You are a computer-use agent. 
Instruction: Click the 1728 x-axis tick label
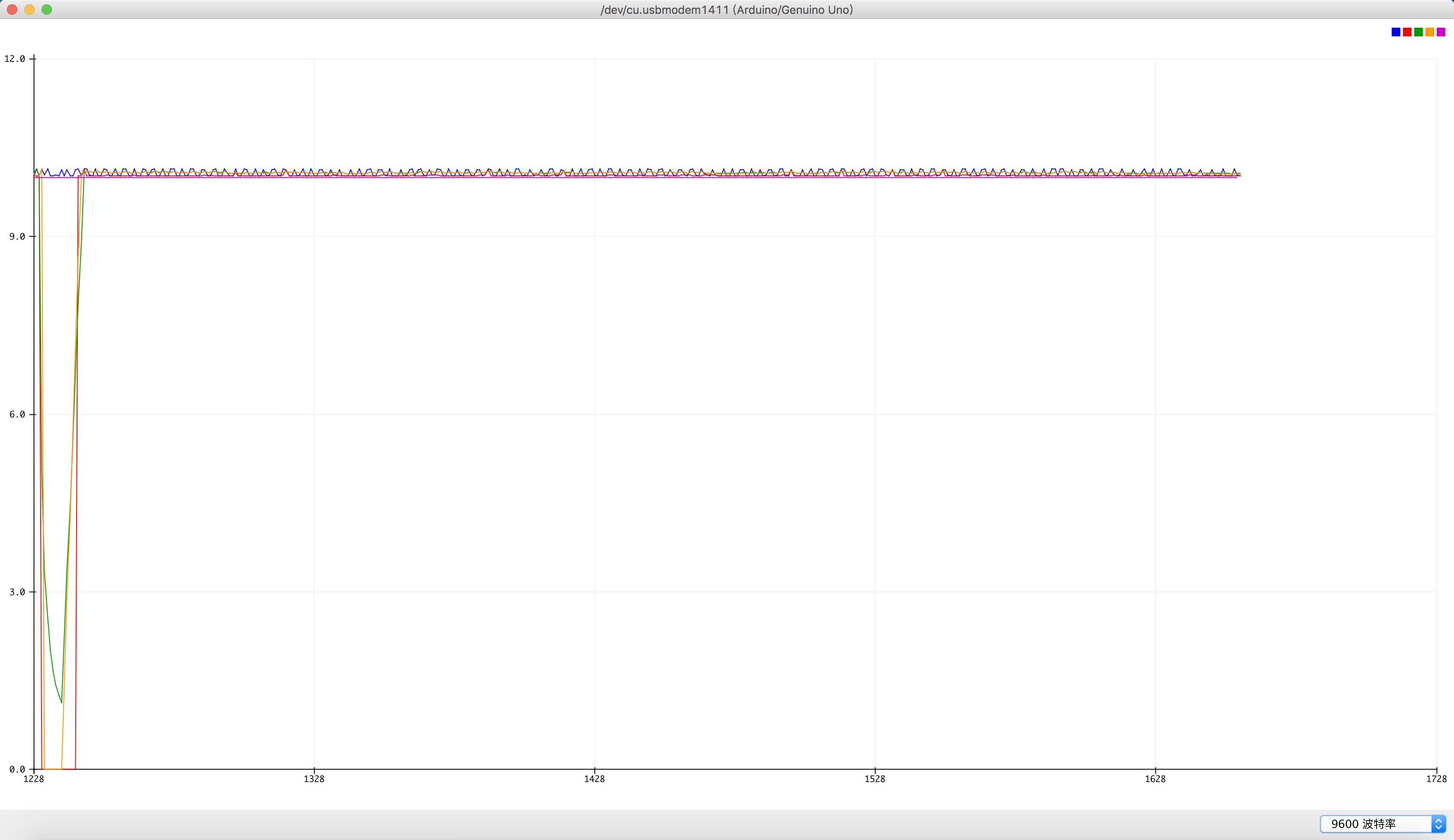tap(1436, 779)
